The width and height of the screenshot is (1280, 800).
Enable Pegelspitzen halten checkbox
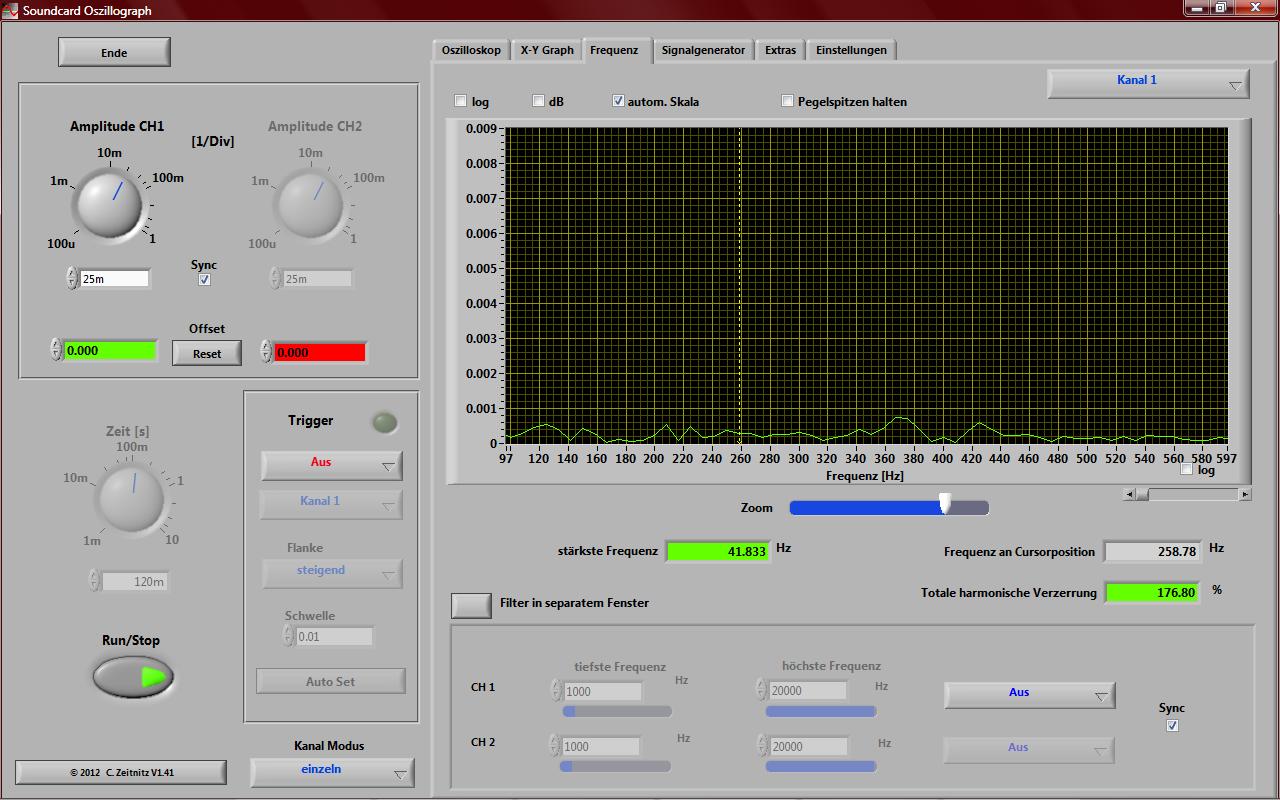click(788, 101)
